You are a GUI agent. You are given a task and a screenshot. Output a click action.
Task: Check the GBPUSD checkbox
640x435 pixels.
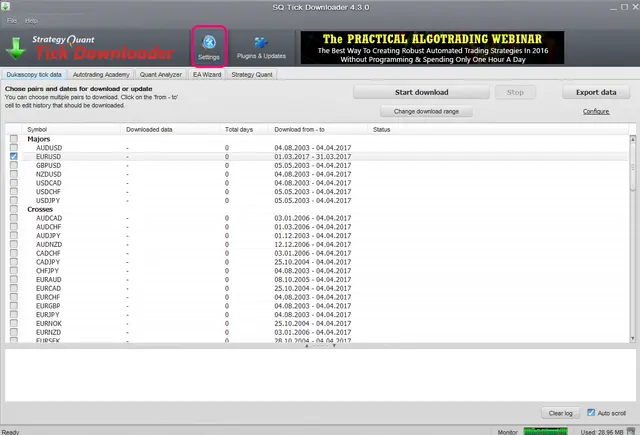pos(14,165)
